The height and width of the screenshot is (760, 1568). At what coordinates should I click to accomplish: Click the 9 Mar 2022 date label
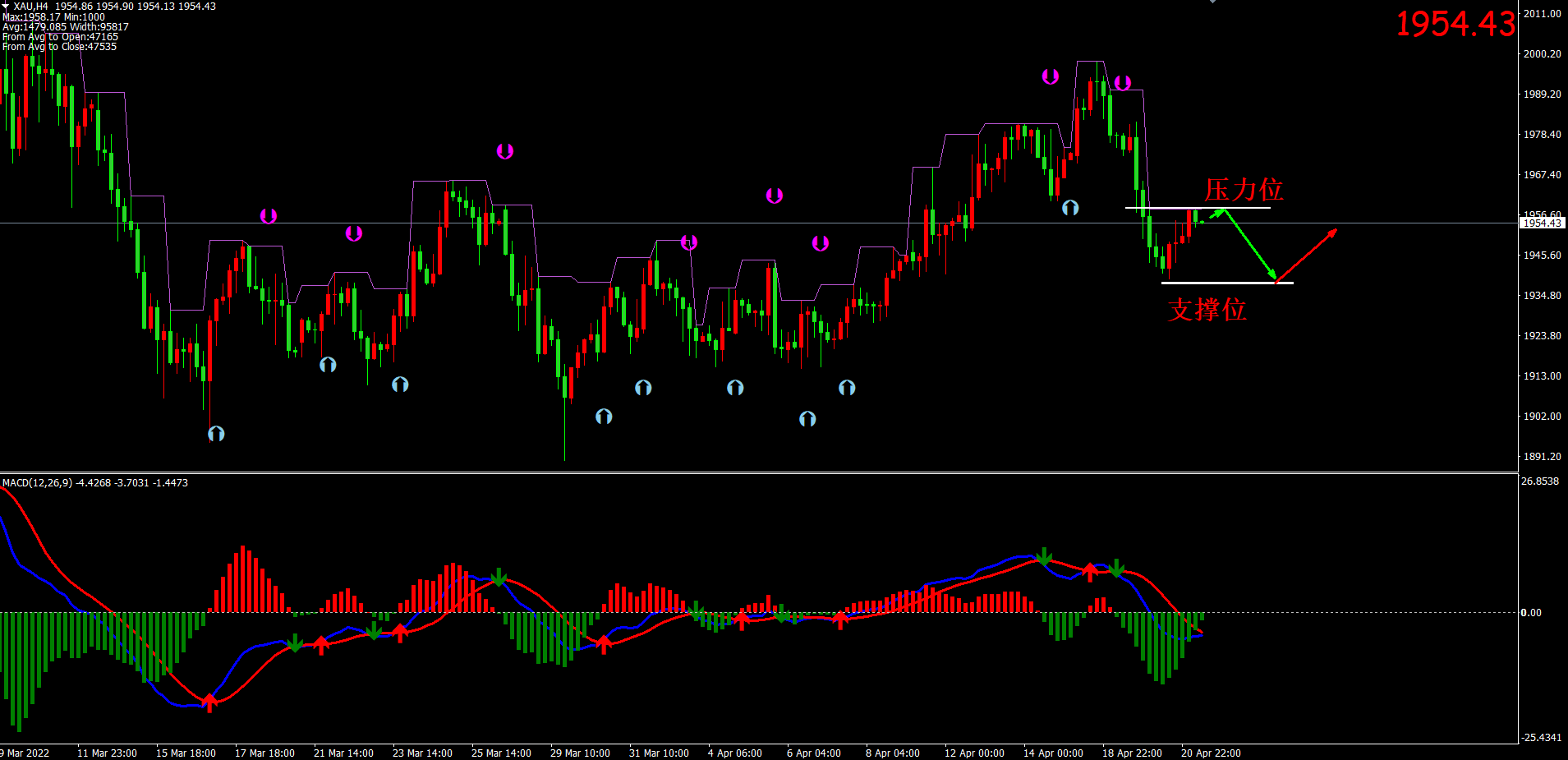pos(25,753)
